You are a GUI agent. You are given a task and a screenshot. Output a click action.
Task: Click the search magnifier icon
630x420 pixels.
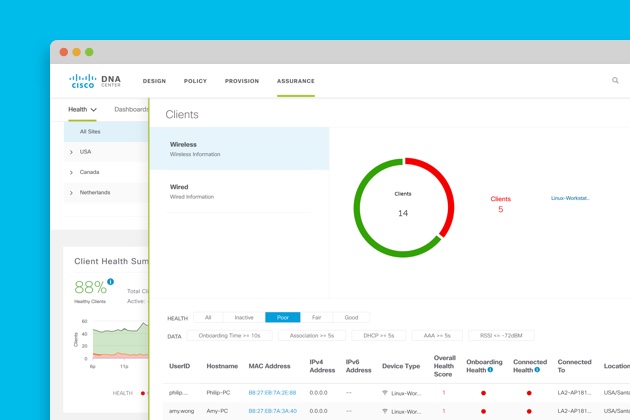click(x=615, y=80)
